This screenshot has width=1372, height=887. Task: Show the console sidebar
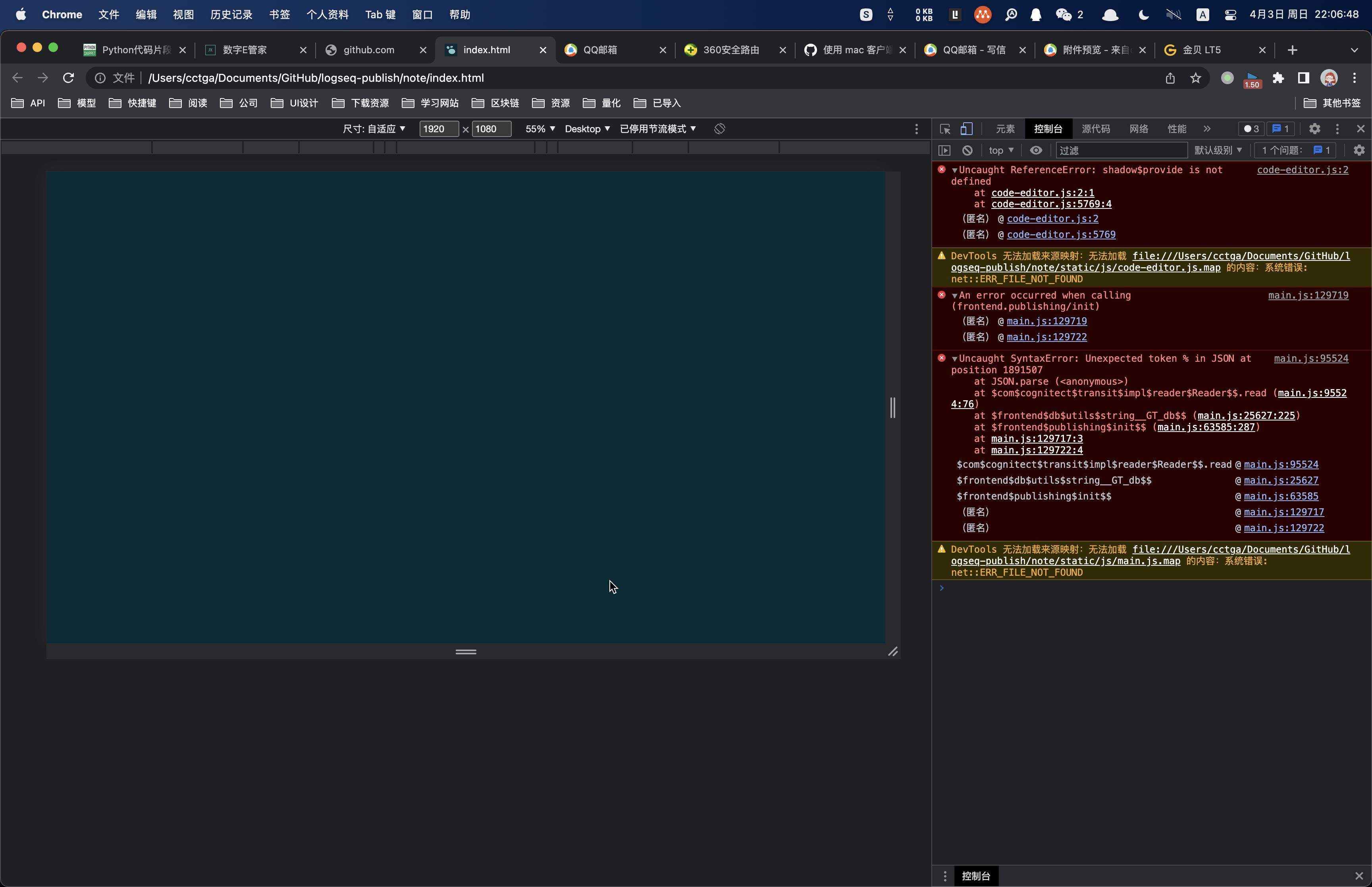(x=944, y=150)
